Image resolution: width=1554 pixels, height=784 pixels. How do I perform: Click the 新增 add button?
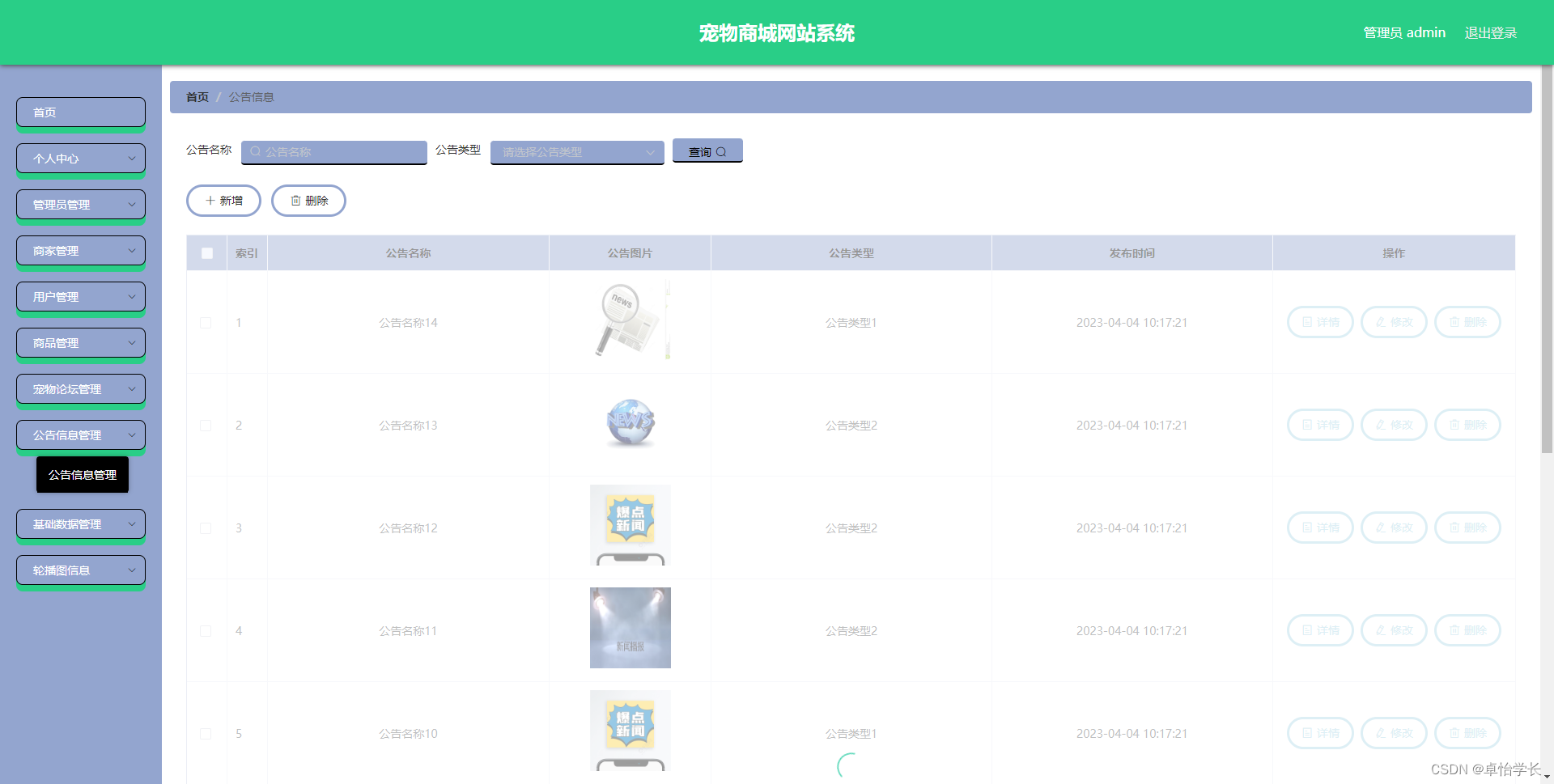coord(223,201)
